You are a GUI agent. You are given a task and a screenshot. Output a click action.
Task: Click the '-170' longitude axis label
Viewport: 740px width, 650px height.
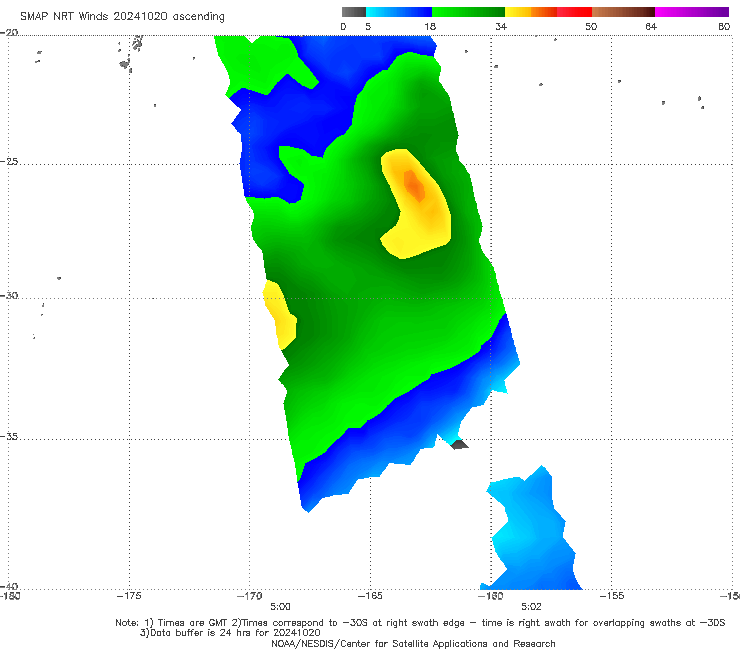tap(249, 596)
